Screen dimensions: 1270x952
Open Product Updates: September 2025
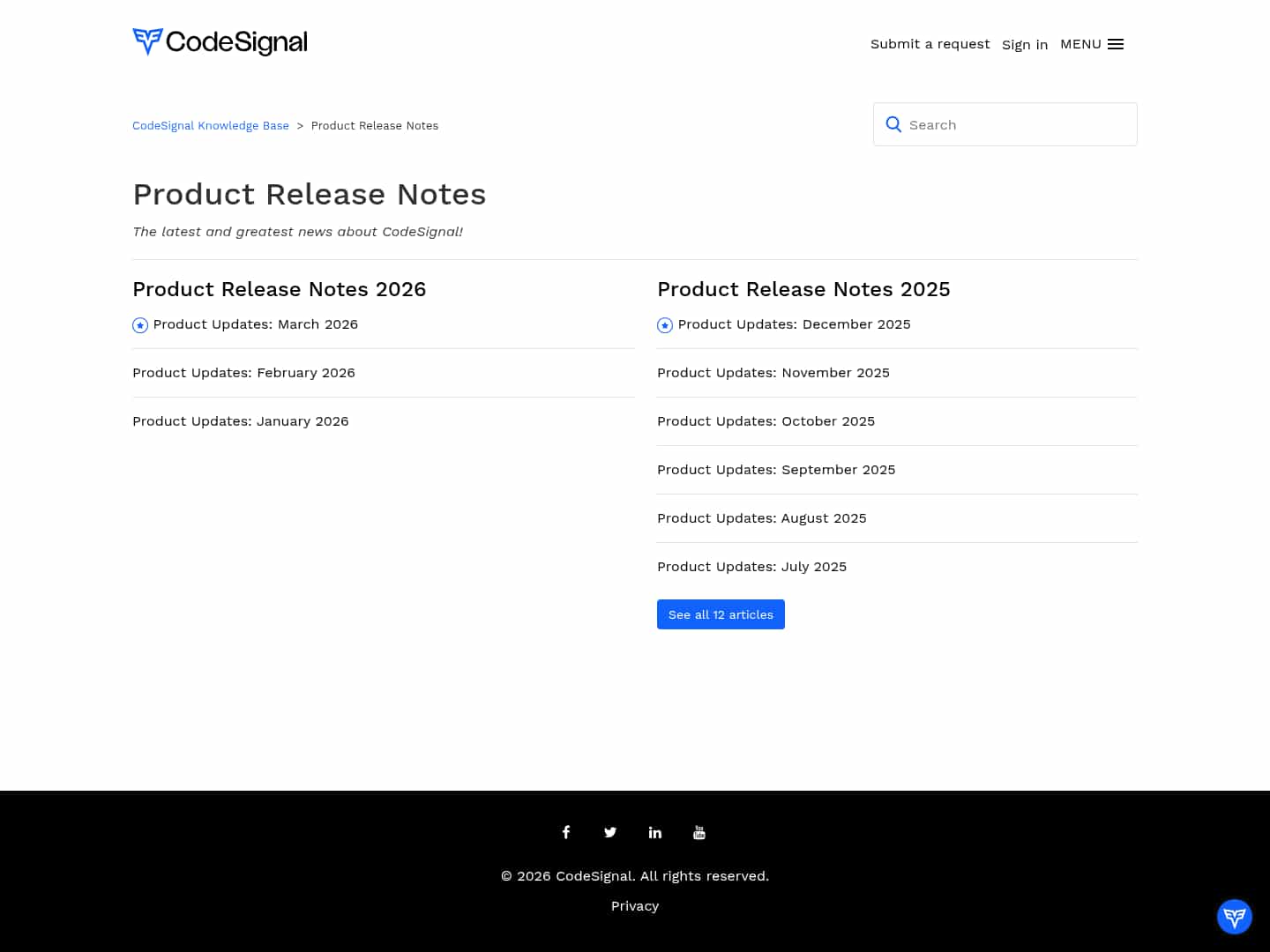[776, 470]
